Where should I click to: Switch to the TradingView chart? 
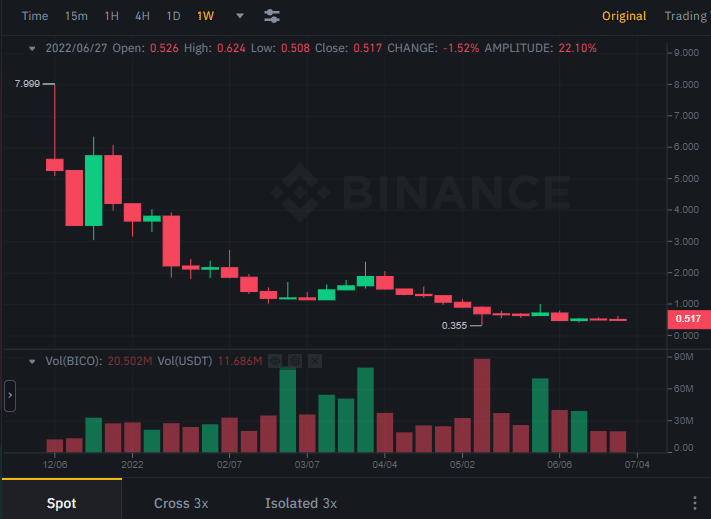(x=687, y=16)
